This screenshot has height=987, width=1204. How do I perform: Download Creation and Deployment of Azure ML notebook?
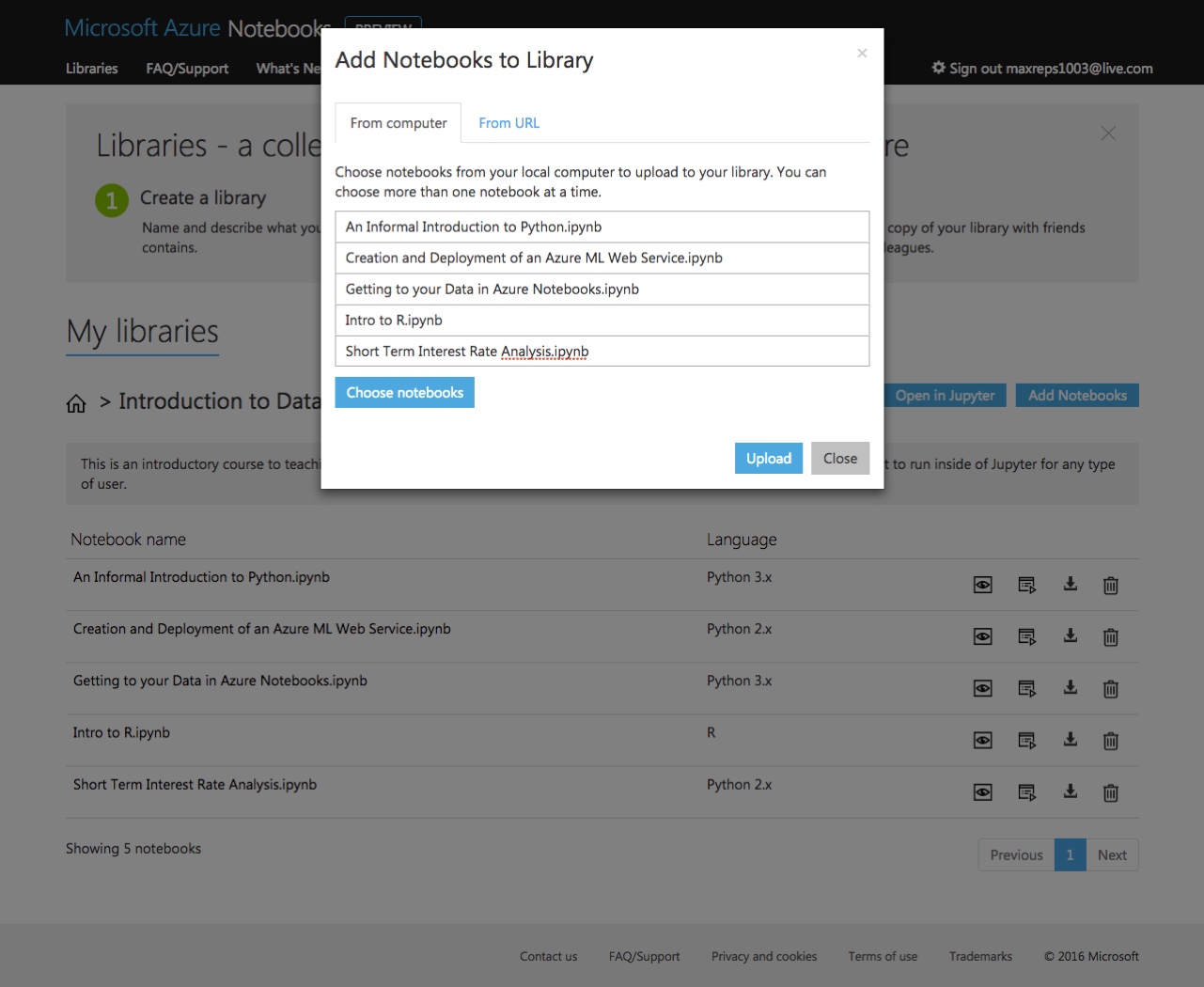(x=1070, y=636)
